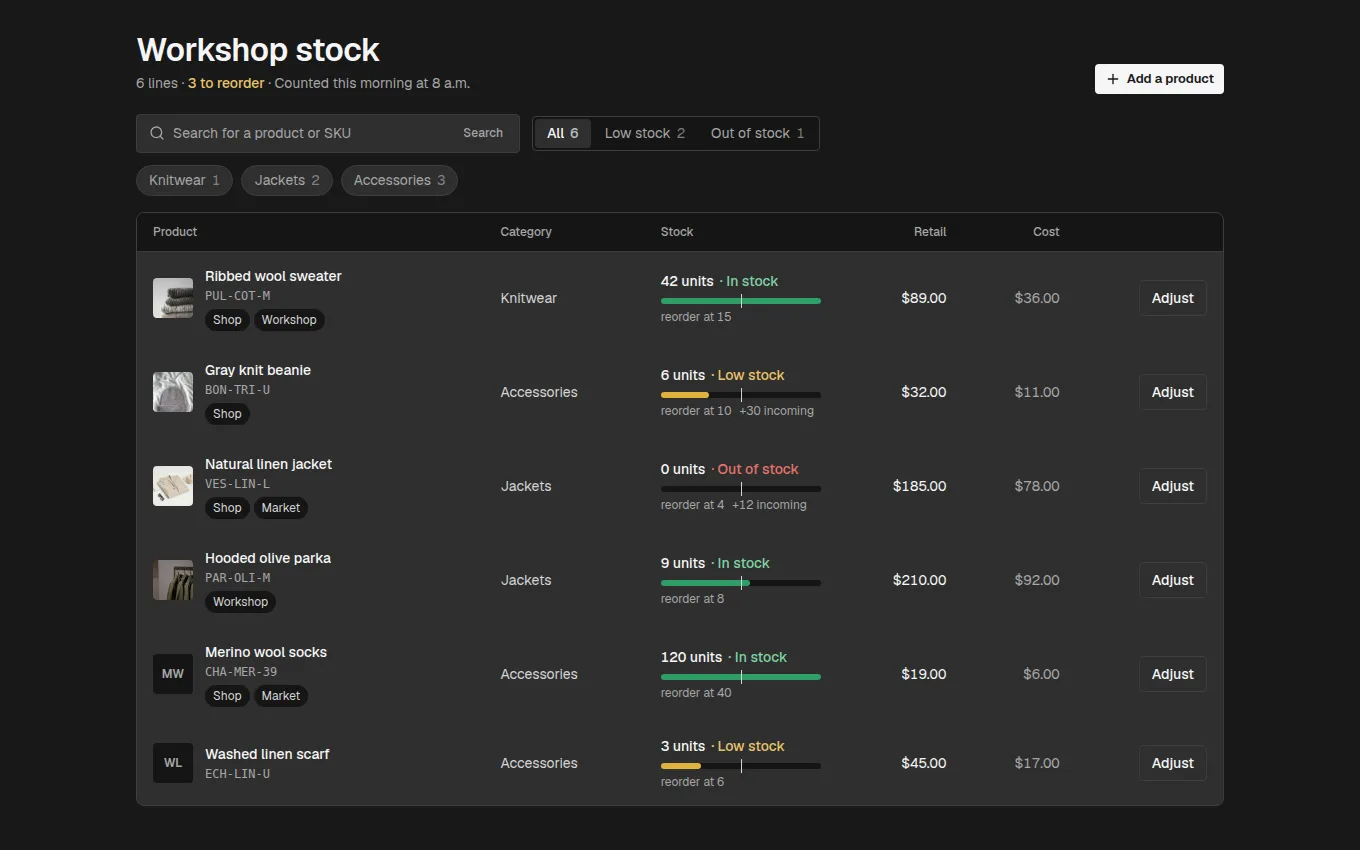Click the Workshop tag under Ribbed wool sweater

(289, 320)
